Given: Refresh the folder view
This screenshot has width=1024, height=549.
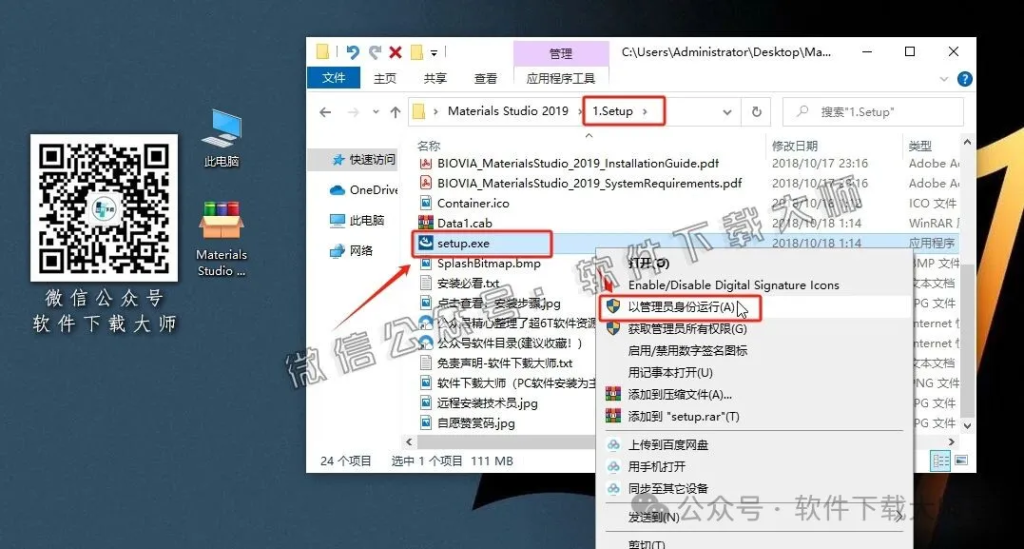Looking at the screenshot, I should (x=756, y=112).
